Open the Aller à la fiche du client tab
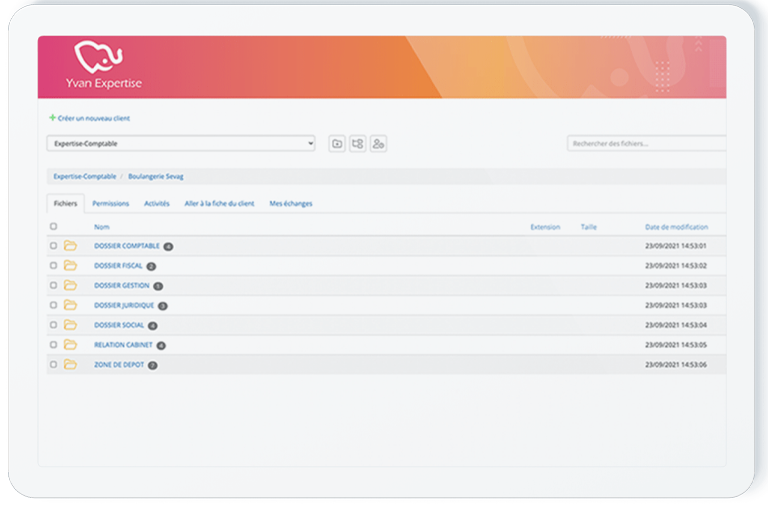The image size is (768, 507). tap(219, 203)
